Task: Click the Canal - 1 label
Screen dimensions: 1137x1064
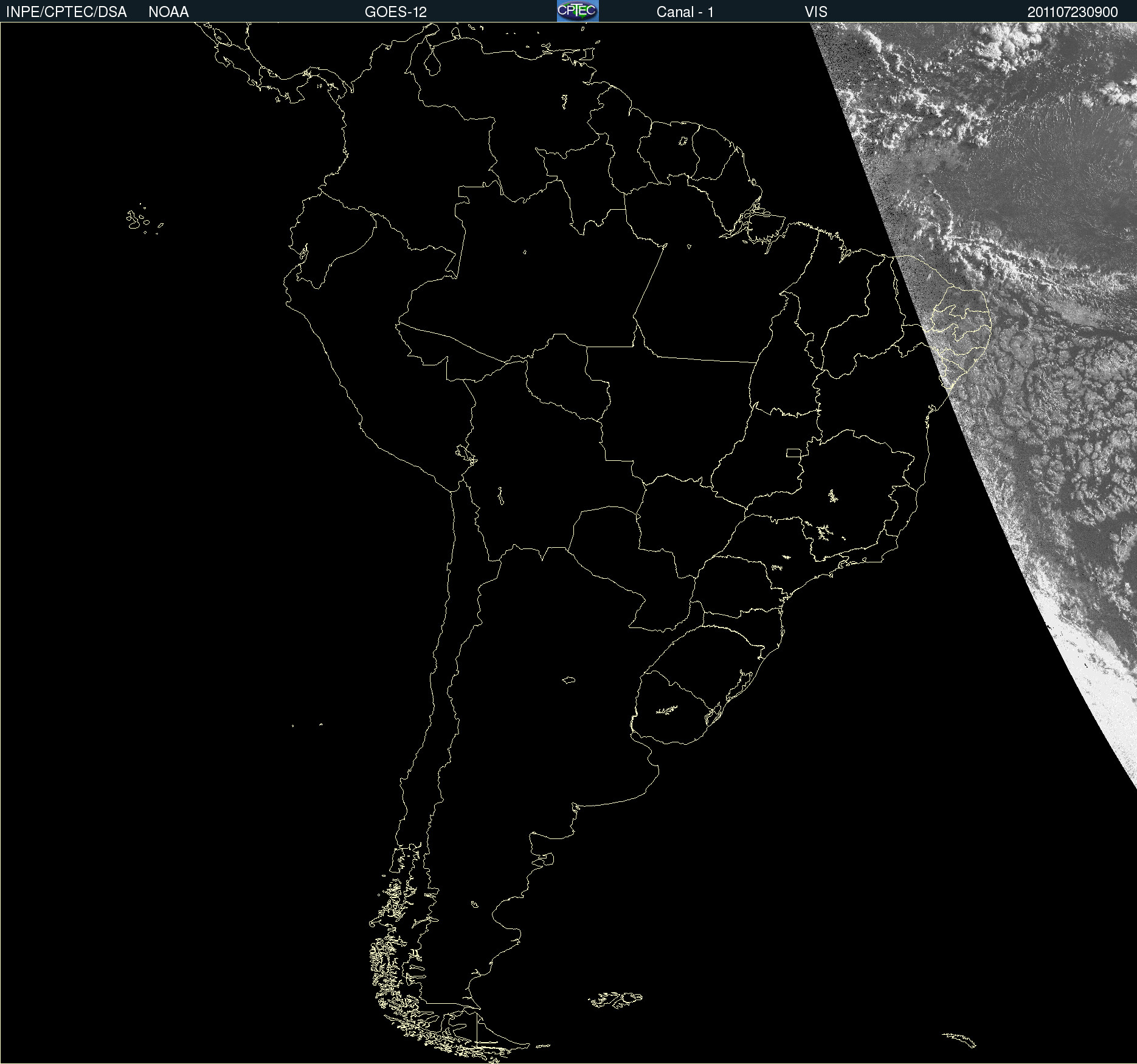Action: point(685,12)
